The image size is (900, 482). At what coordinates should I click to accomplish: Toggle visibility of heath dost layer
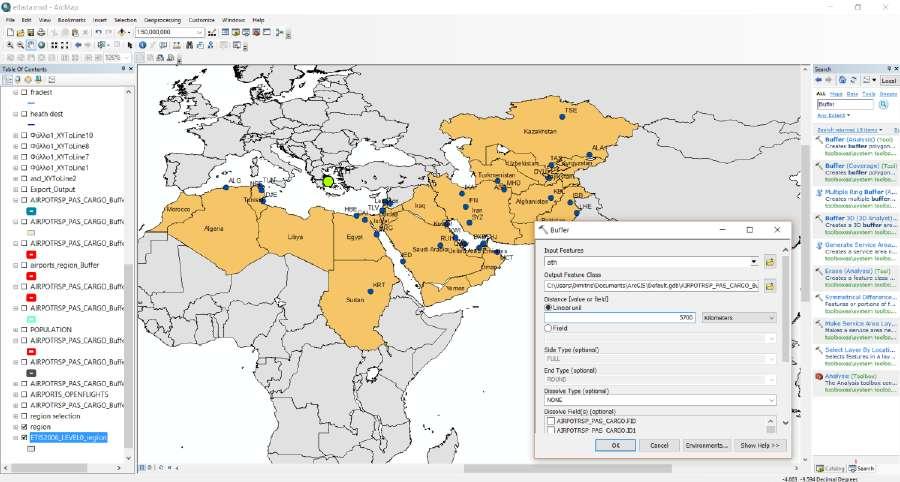click(24, 114)
